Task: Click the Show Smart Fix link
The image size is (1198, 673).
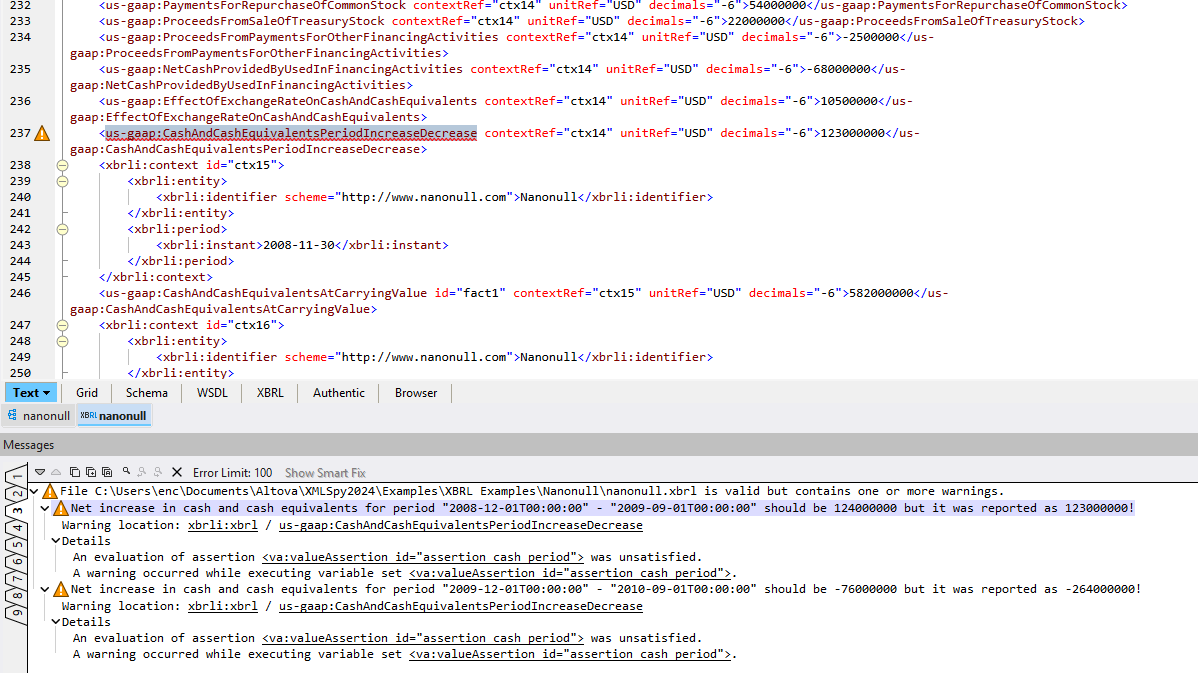Action: 325,472
